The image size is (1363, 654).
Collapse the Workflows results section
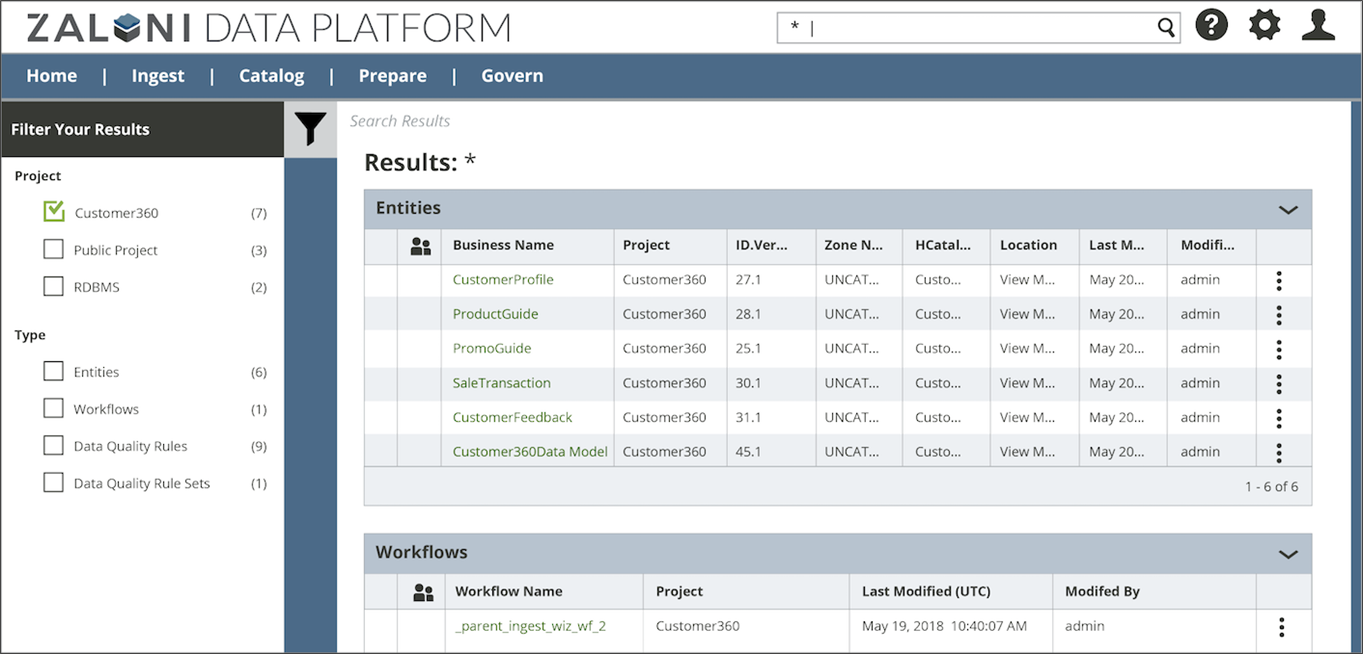[x=1288, y=554]
